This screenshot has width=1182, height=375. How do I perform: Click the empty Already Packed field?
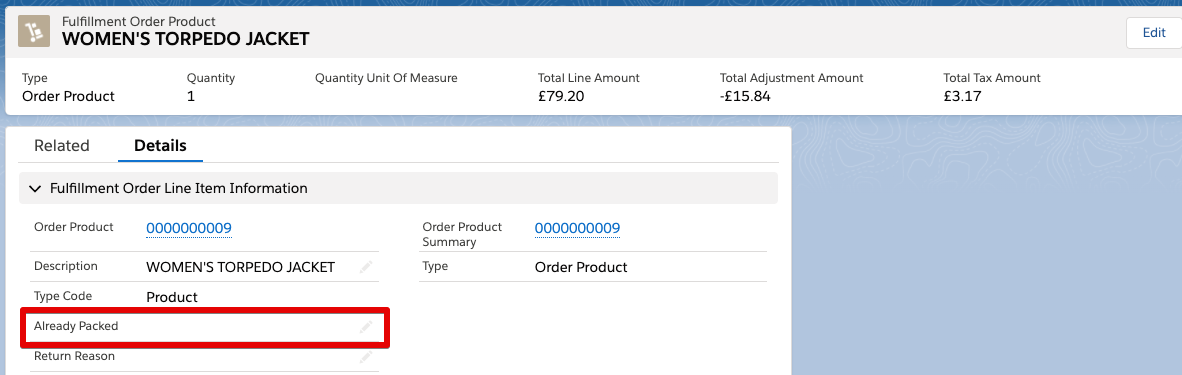click(x=205, y=327)
